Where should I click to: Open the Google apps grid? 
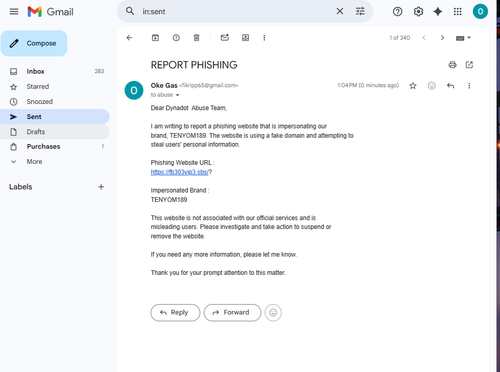(x=458, y=12)
